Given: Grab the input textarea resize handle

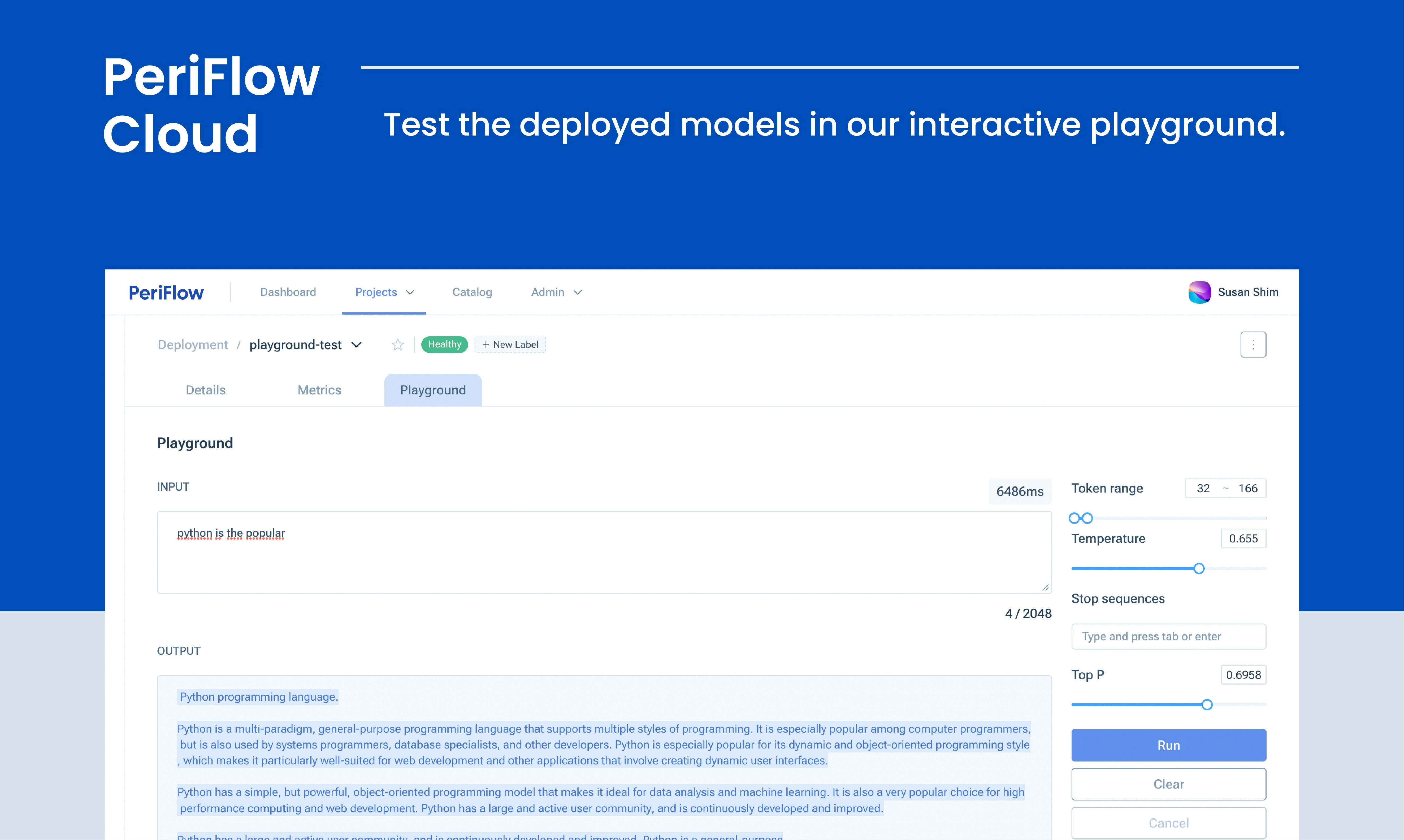Looking at the screenshot, I should (x=1045, y=587).
